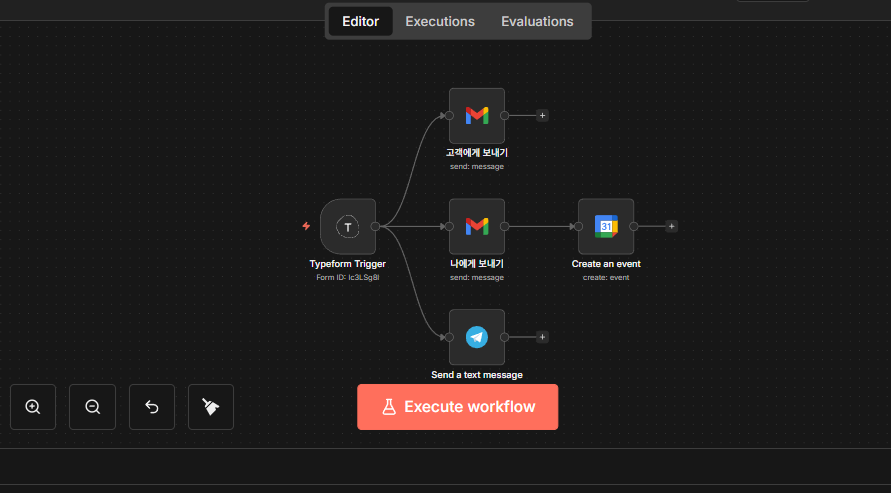
Task: Switch to the Executions tab
Action: point(440,21)
